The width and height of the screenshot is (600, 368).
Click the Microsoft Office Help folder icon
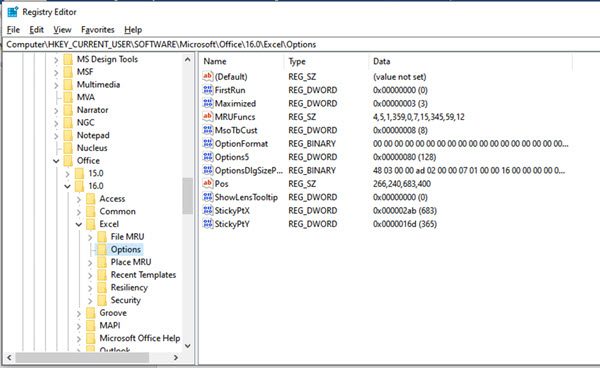91,338
